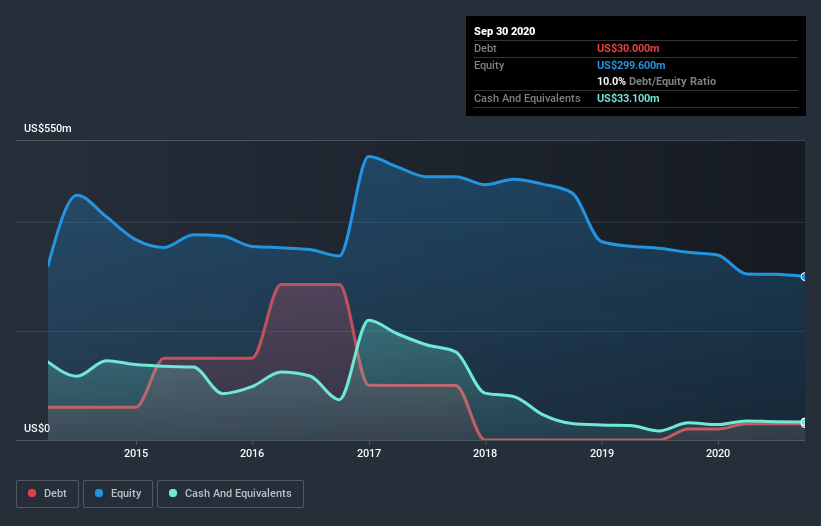The height and width of the screenshot is (526, 821).
Task: Click the US$0 y-axis label
Action: 37,428
